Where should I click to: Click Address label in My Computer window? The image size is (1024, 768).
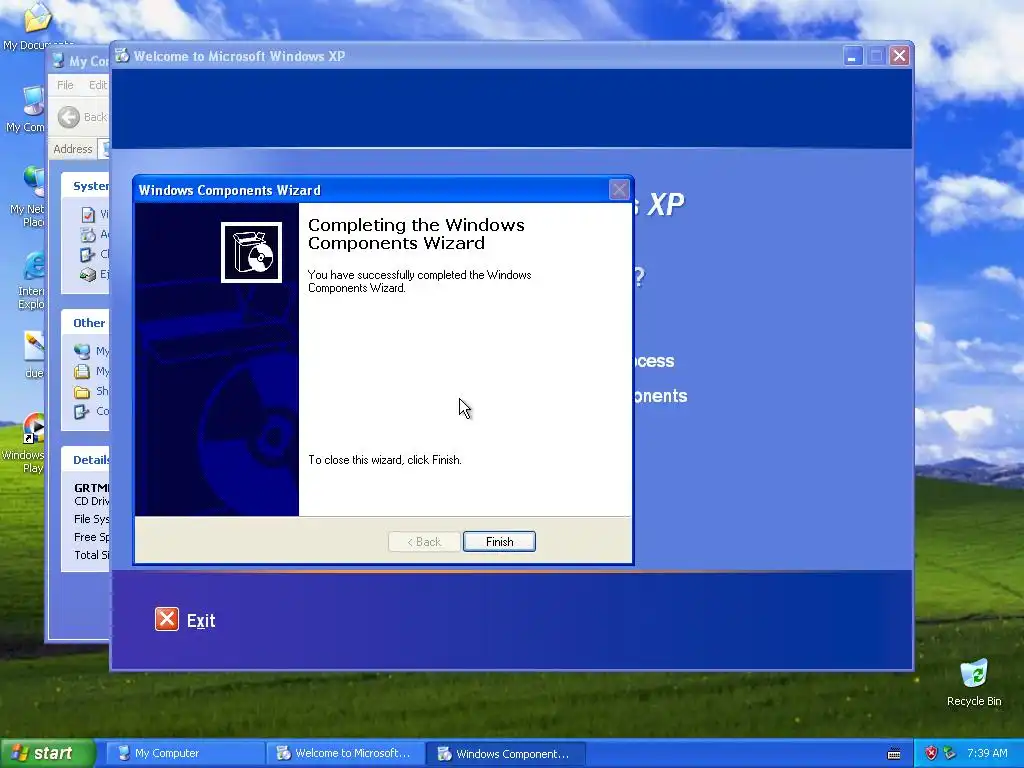coord(72,149)
